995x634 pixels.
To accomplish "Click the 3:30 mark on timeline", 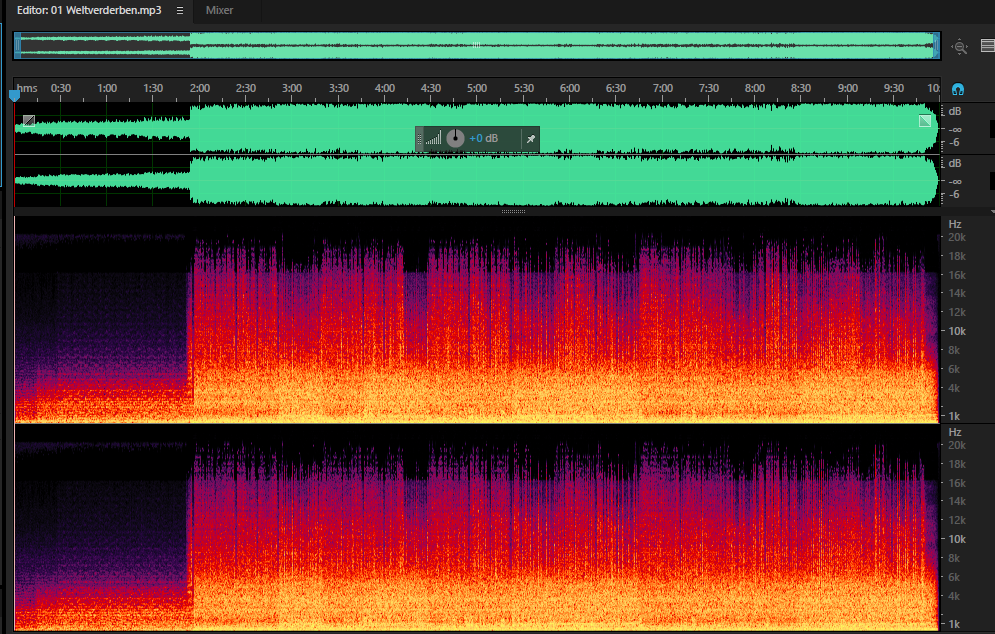I will point(338,88).
